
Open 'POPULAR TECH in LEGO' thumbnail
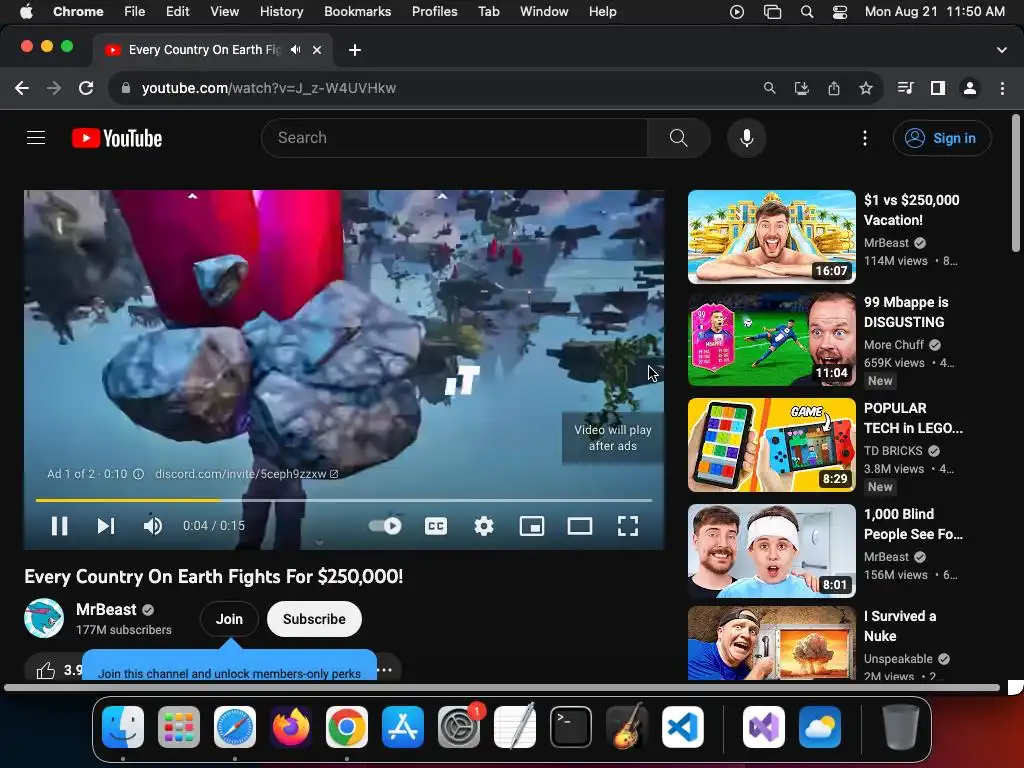tap(771, 445)
